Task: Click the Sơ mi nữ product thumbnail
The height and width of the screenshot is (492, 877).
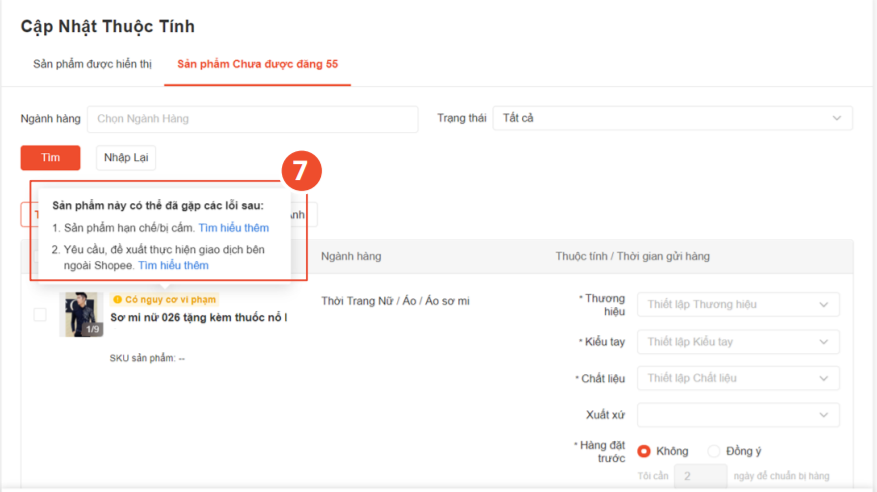Action: pyautogui.click(x=81, y=314)
